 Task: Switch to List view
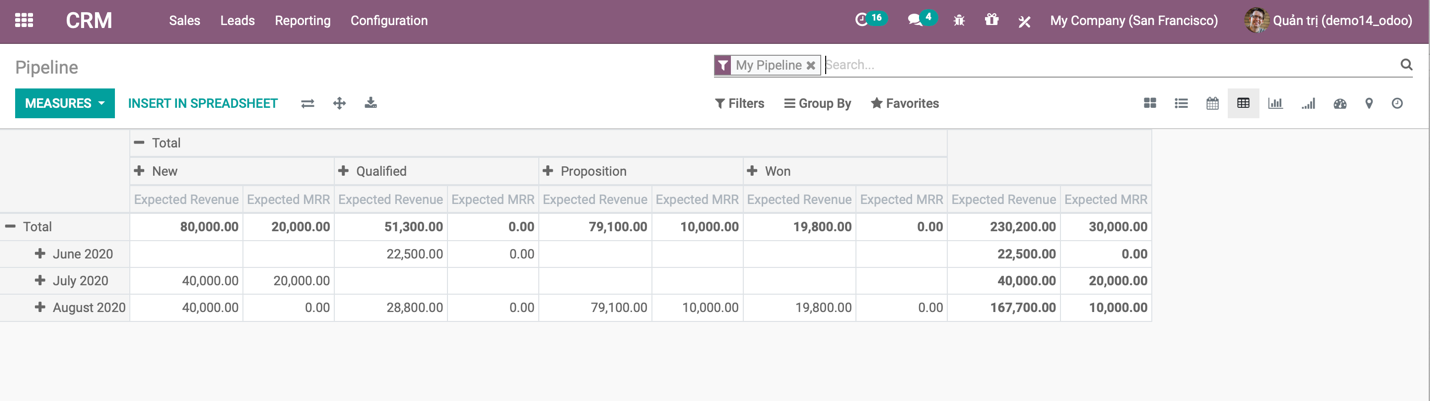[1181, 104]
